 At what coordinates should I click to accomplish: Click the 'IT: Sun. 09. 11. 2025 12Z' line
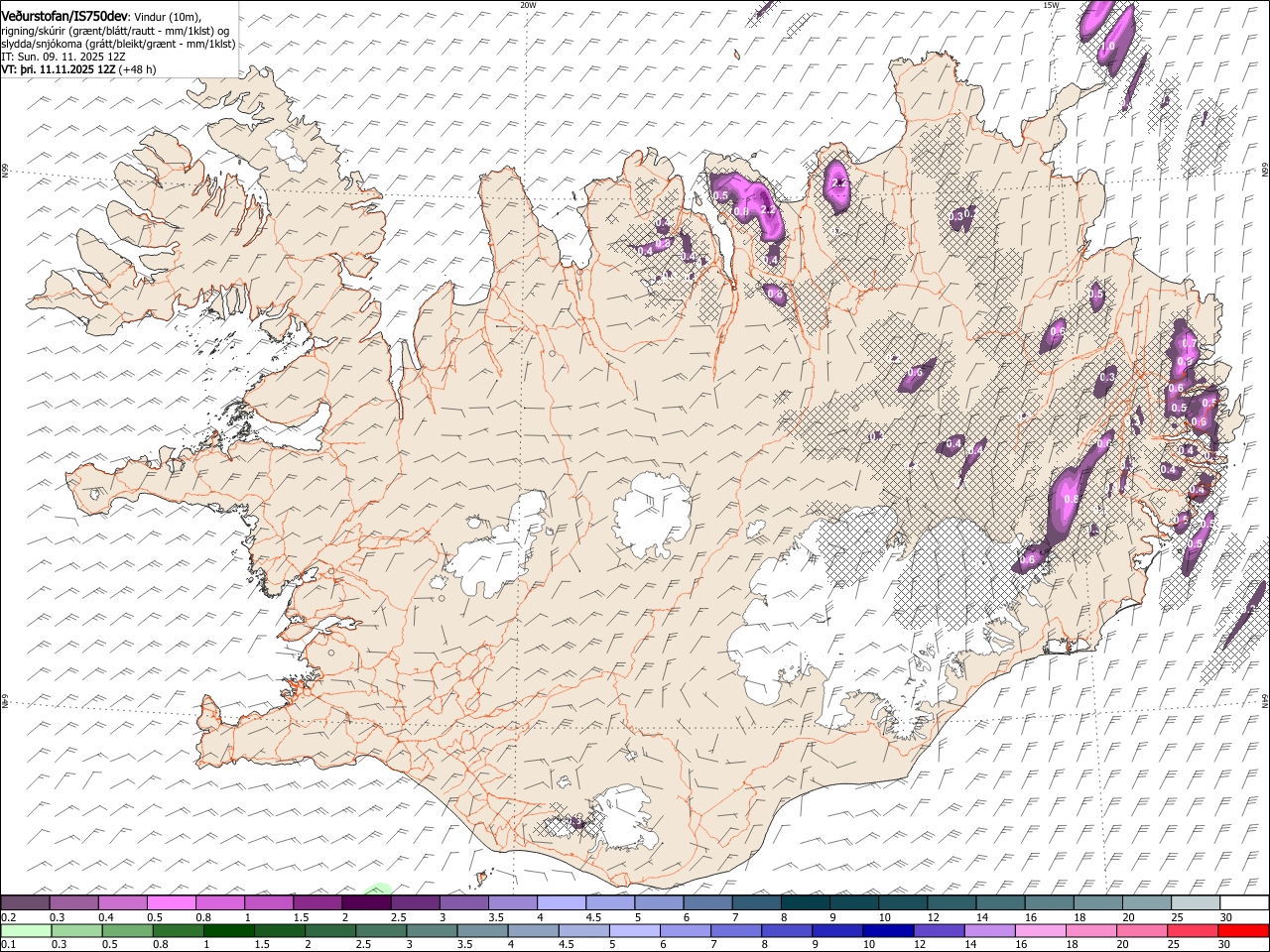(x=63, y=58)
